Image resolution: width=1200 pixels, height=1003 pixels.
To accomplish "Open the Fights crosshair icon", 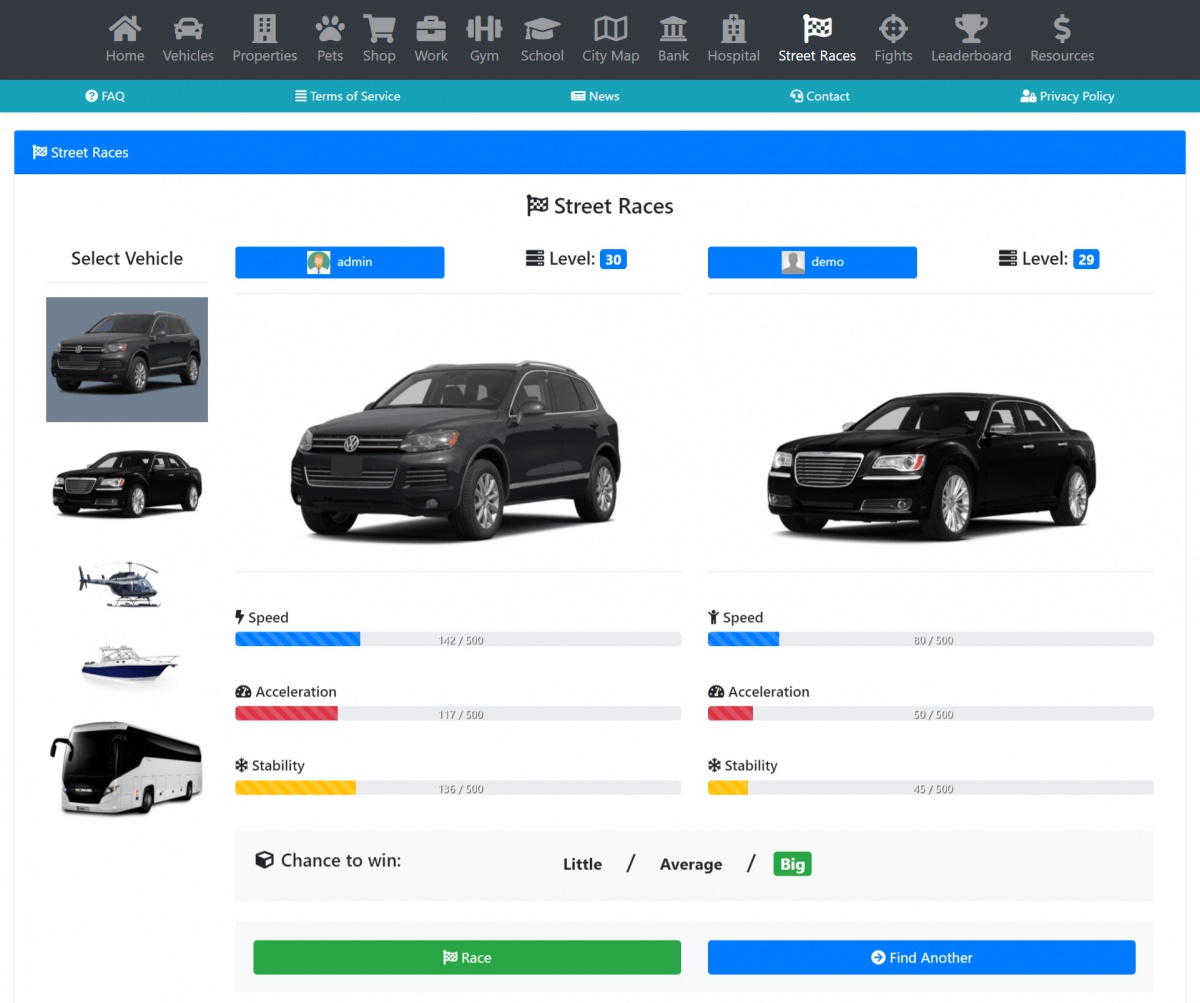I will [x=893, y=29].
